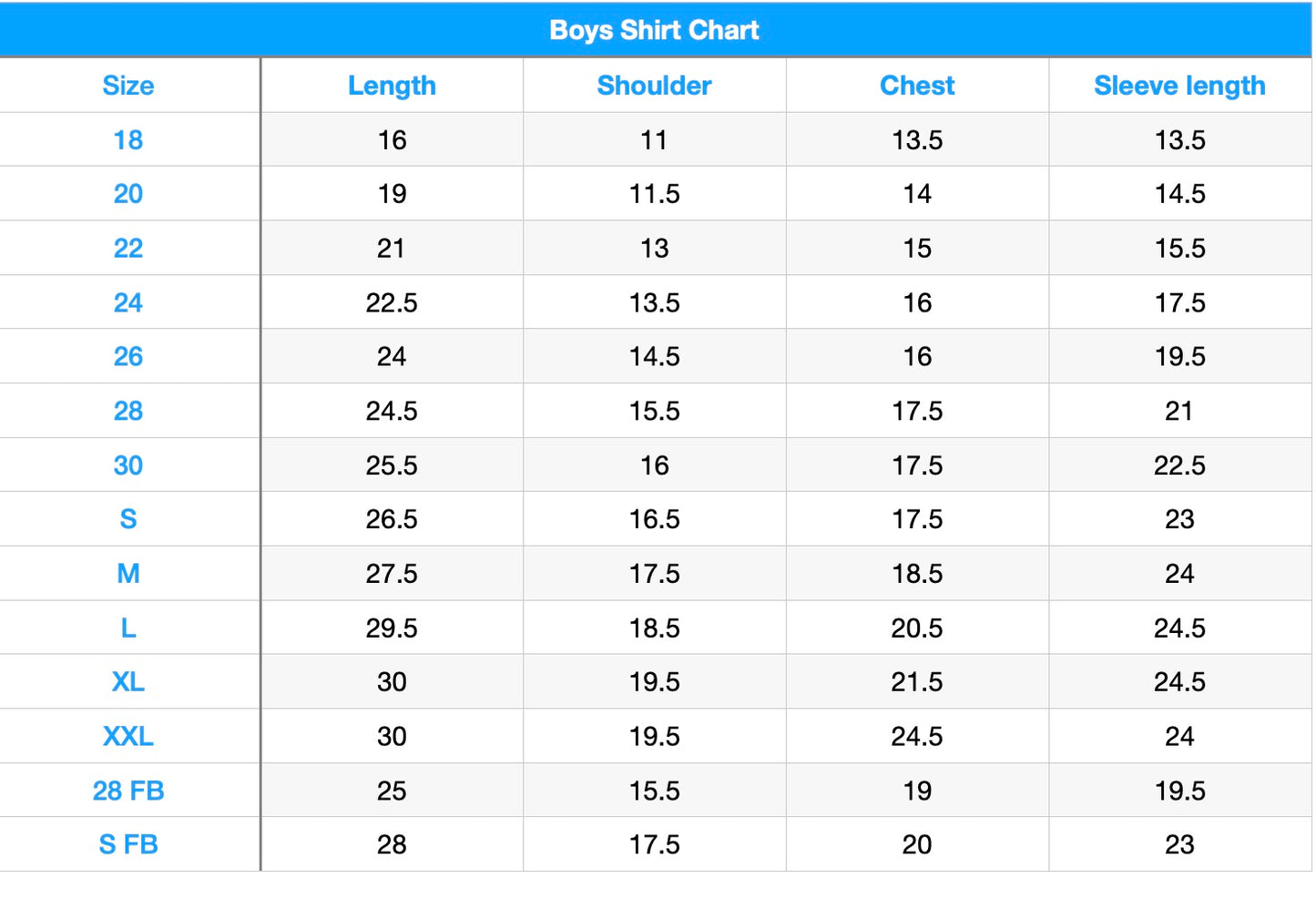
Task: Select Chest value for S FB row
Action: 917,844
